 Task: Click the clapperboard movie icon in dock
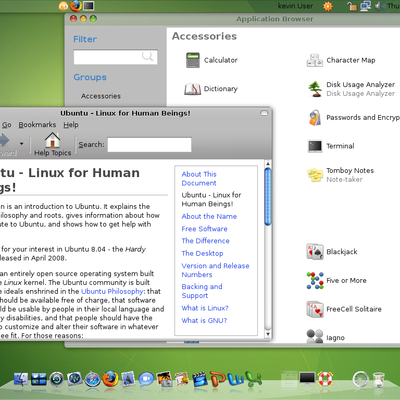pyautogui.click(x=200, y=379)
